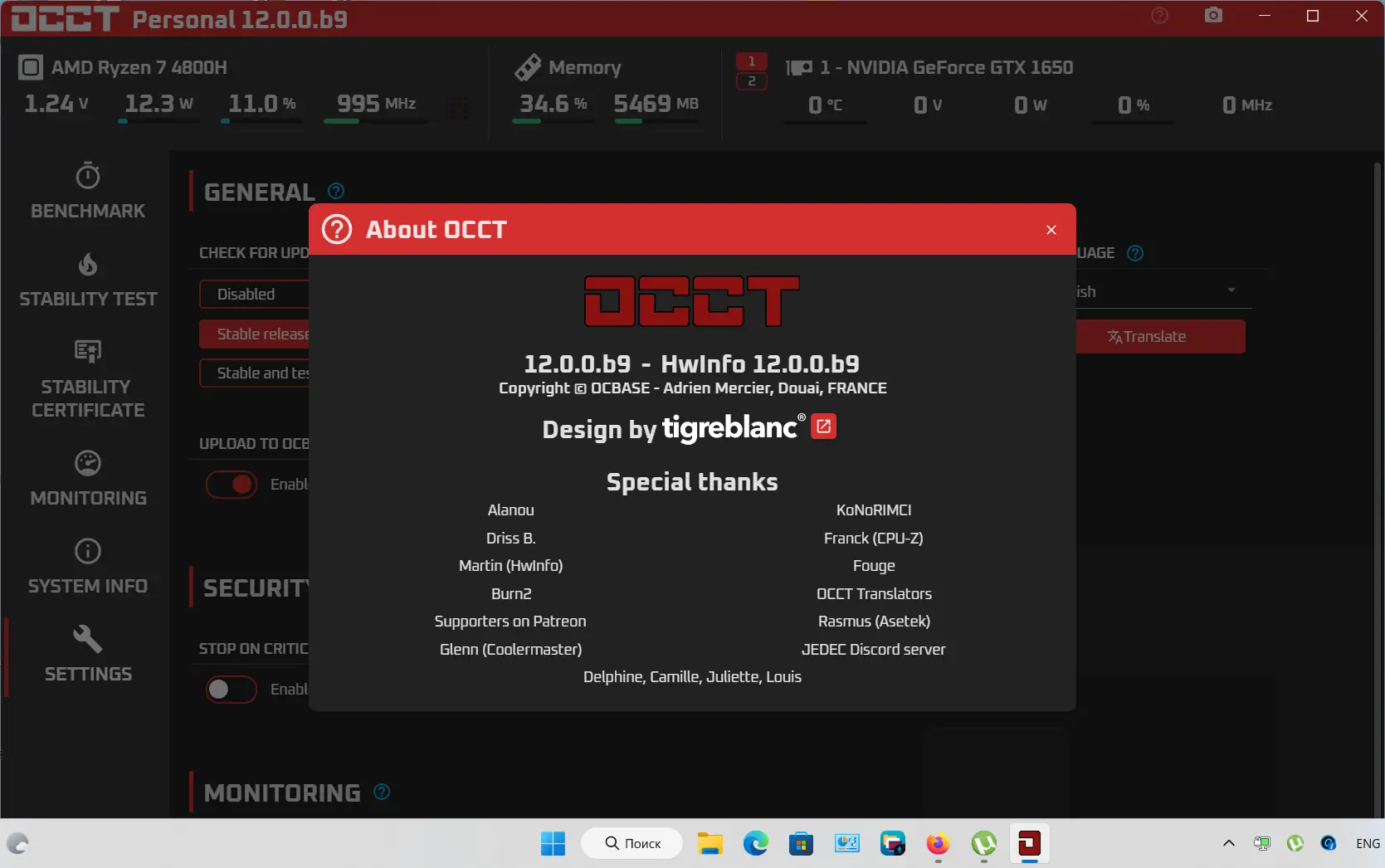Click the GPU card icon

[799, 68]
